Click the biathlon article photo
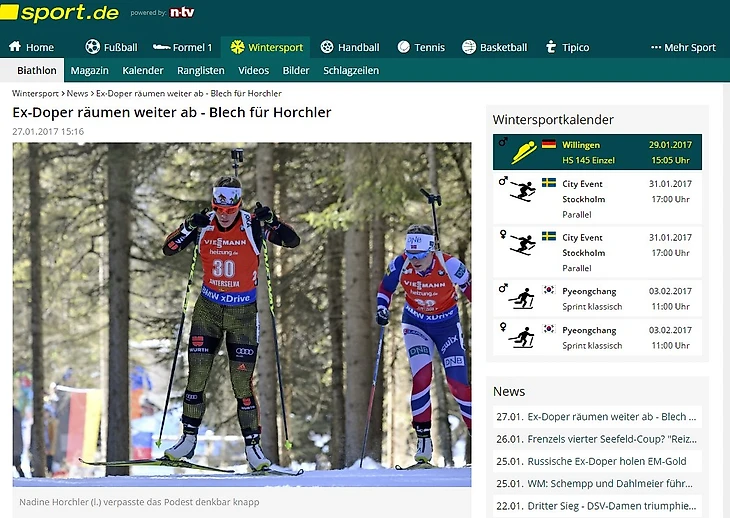This screenshot has width=730, height=518. 242,315
